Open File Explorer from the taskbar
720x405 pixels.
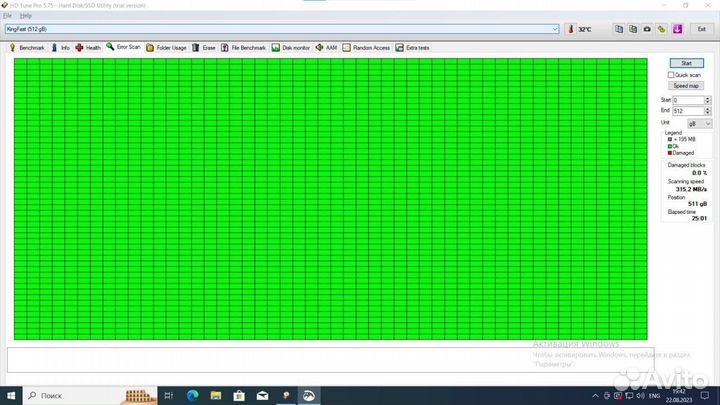pyautogui.click(x=216, y=395)
